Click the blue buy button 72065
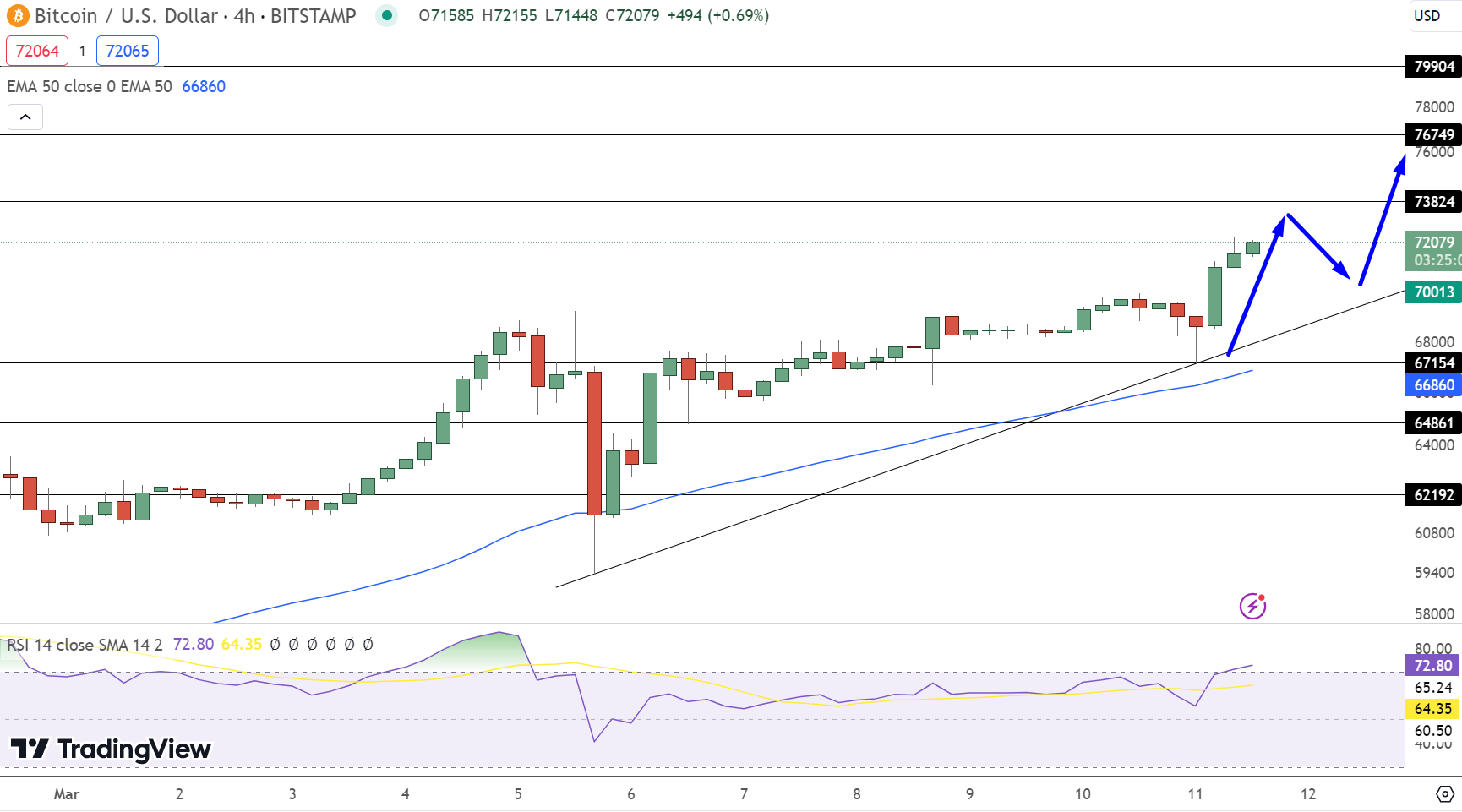This screenshot has width=1462, height=812. [x=128, y=51]
